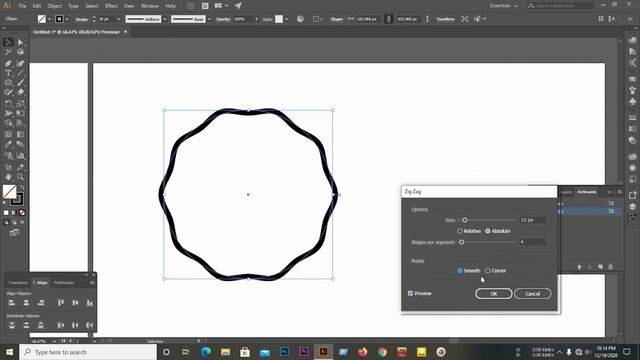Click the Horizontal Align Left icon
The image size is (640, 360).
click(x=12, y=302)
